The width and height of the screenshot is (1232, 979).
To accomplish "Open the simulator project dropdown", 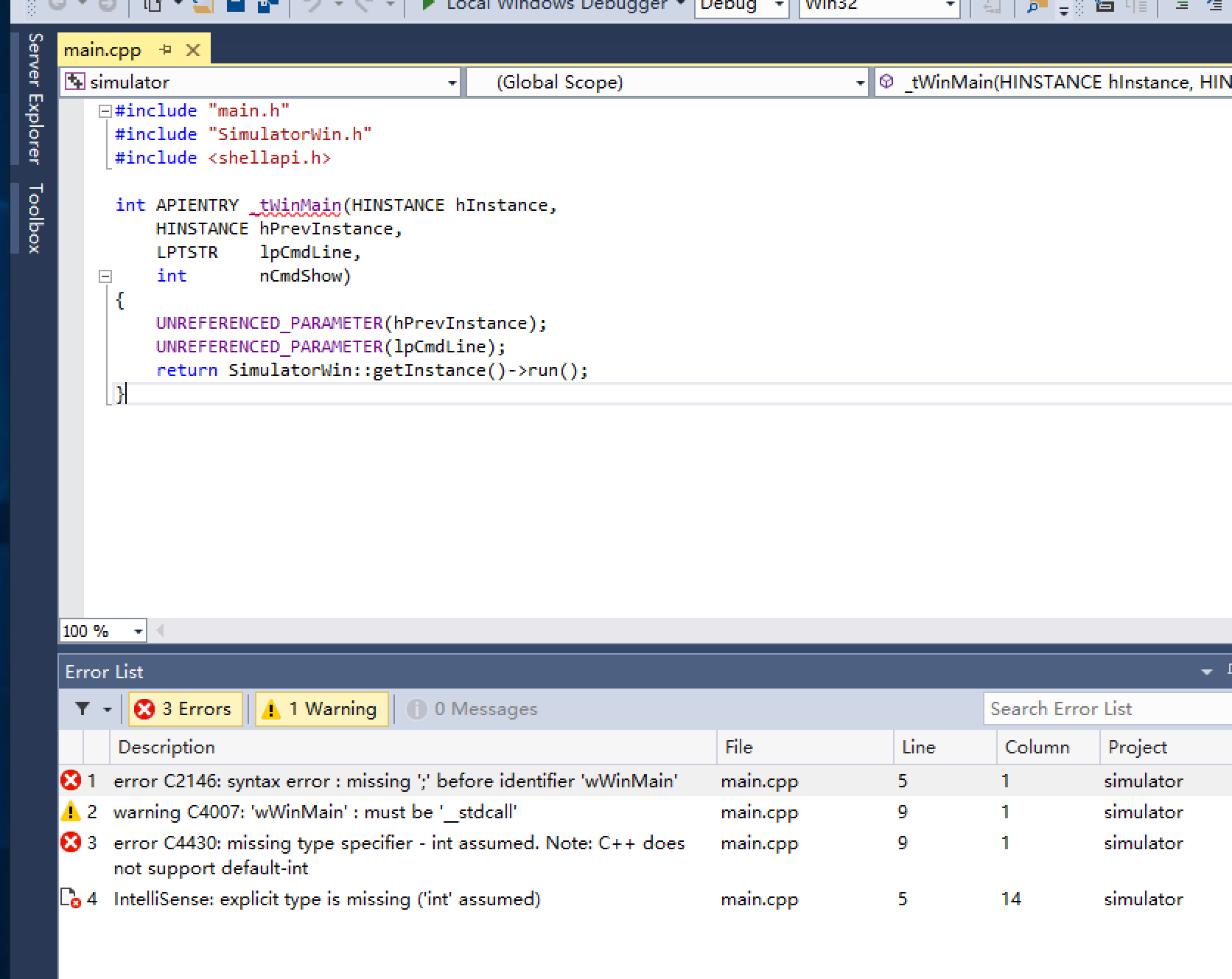I will (452, 83).
